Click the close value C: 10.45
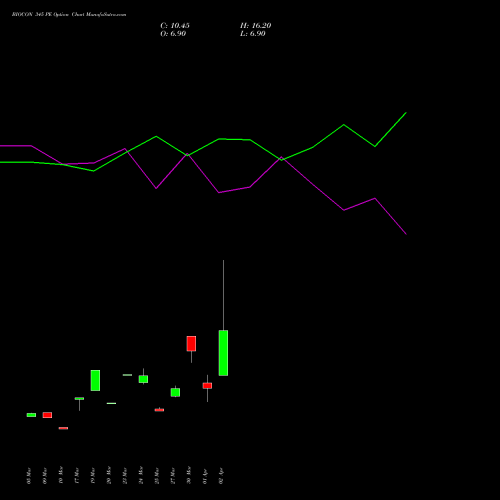Image resolution: width=500 pixels, height=500 pixels. [x=175, y=26]
